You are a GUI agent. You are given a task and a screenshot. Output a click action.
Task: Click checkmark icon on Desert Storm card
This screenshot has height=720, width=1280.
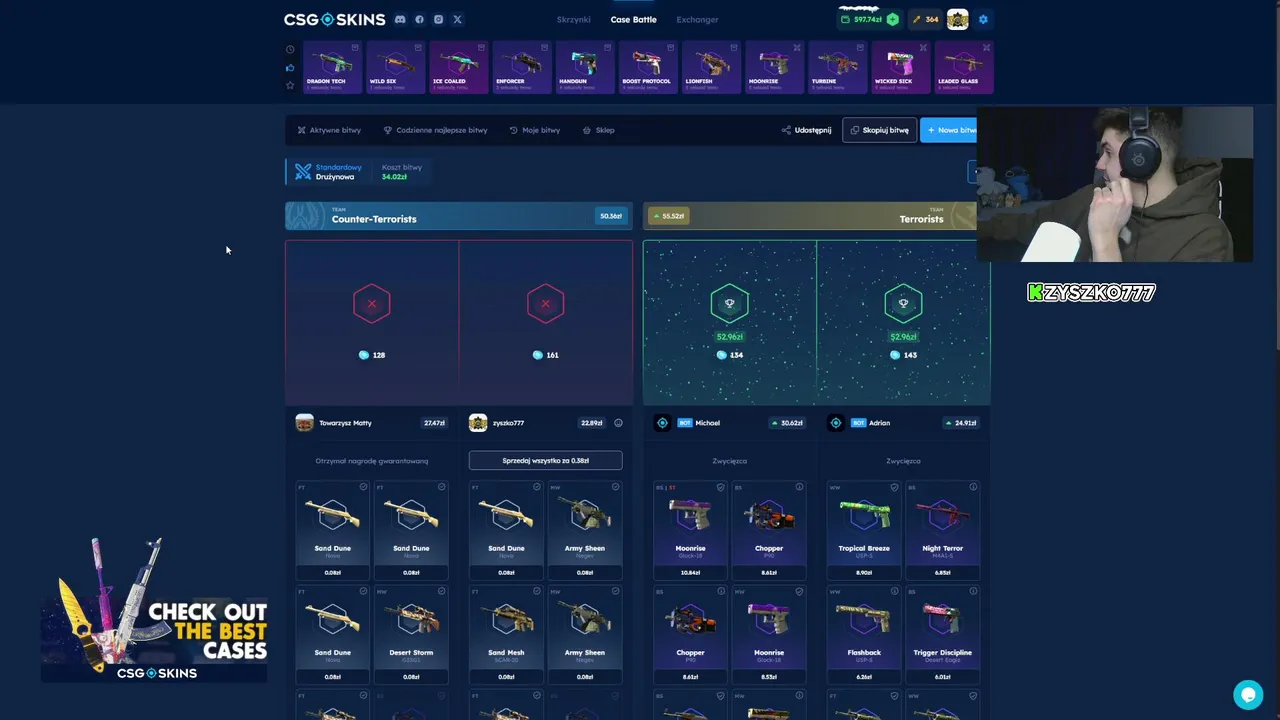pyautogui.click(x=441, y=591)
